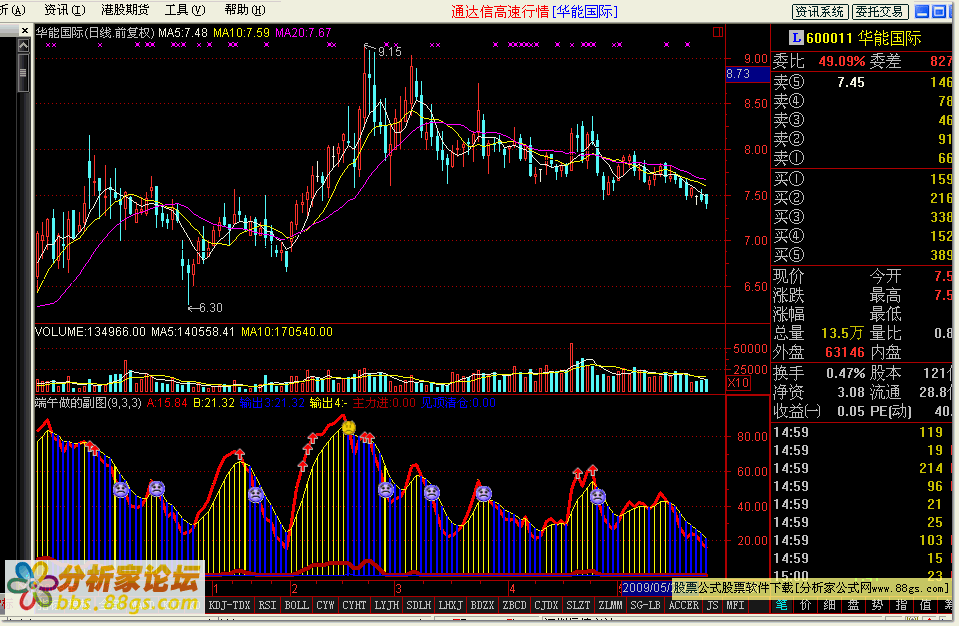This screenshot has width=959, height=626.
Task: Click the 9.15 high price marker
Action: [x=390, y=51]
